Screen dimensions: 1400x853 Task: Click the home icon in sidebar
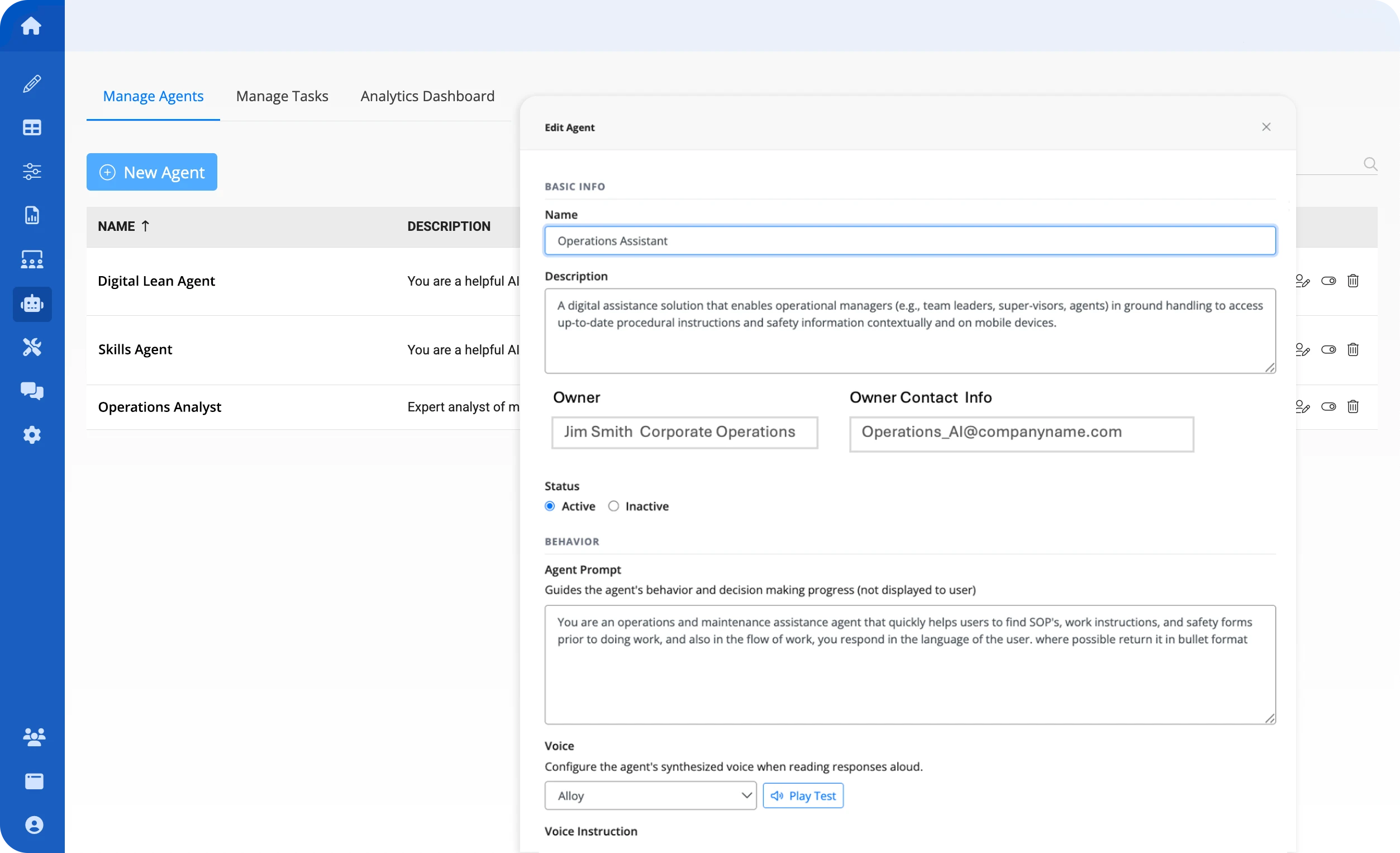coord(31,26)
